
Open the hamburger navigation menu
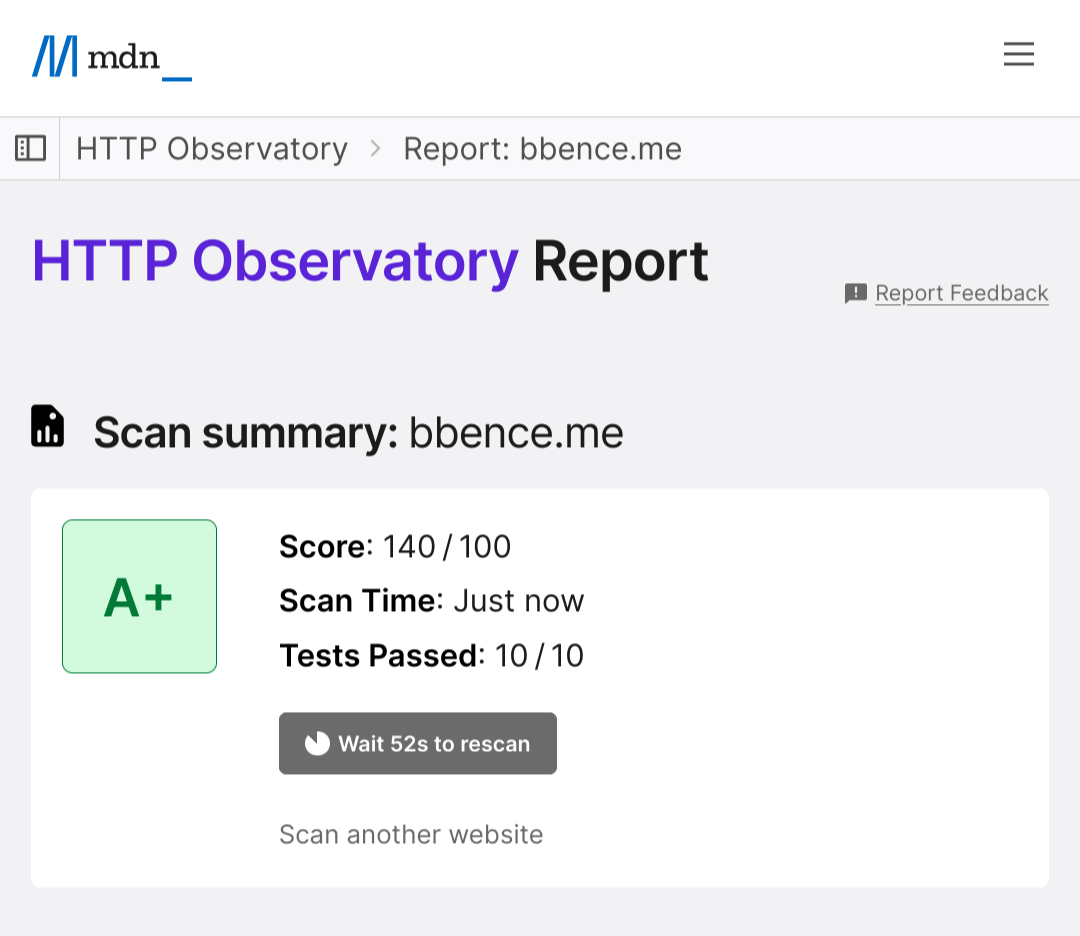tap(1018, 54)
